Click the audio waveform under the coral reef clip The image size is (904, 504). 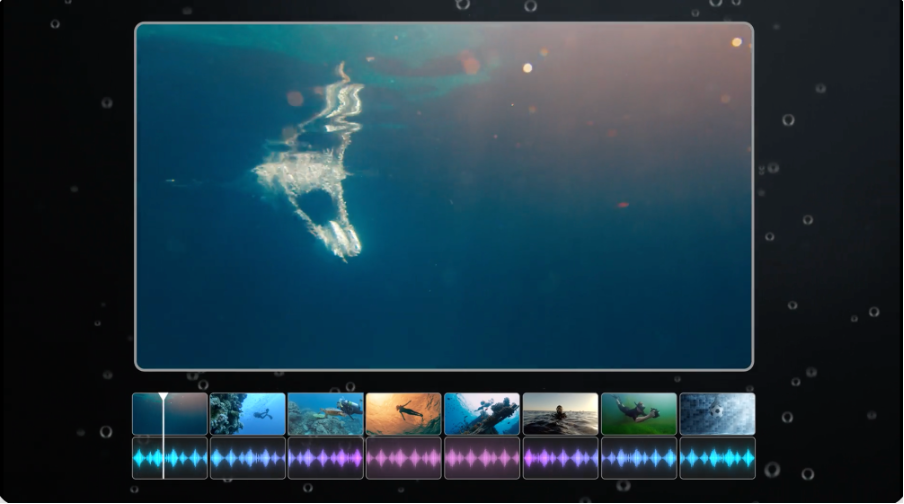point(248,458)
